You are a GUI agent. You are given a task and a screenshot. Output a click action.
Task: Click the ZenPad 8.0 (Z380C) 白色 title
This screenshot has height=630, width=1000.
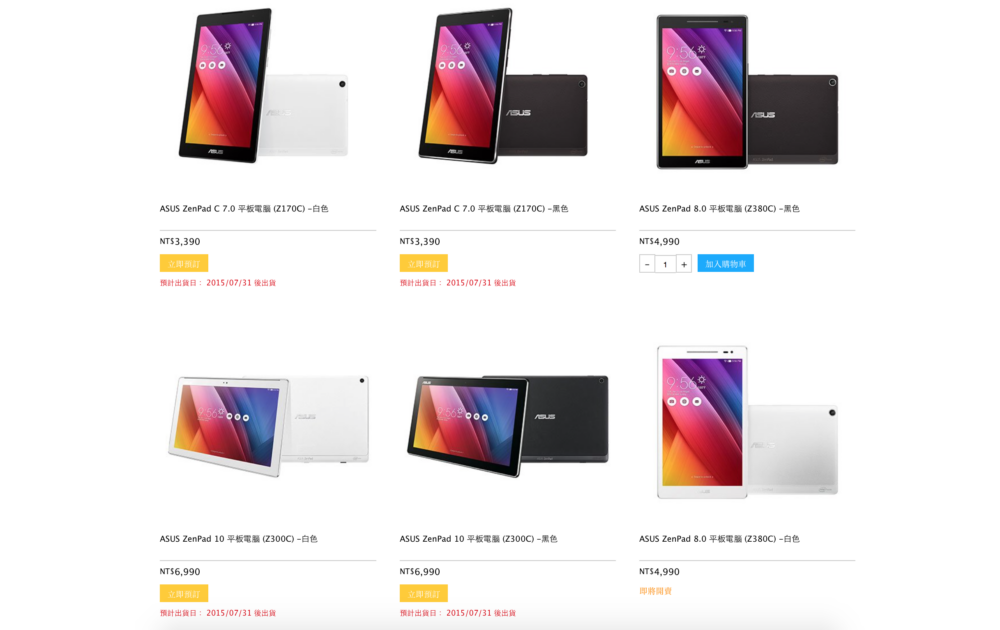coord(719,539)
